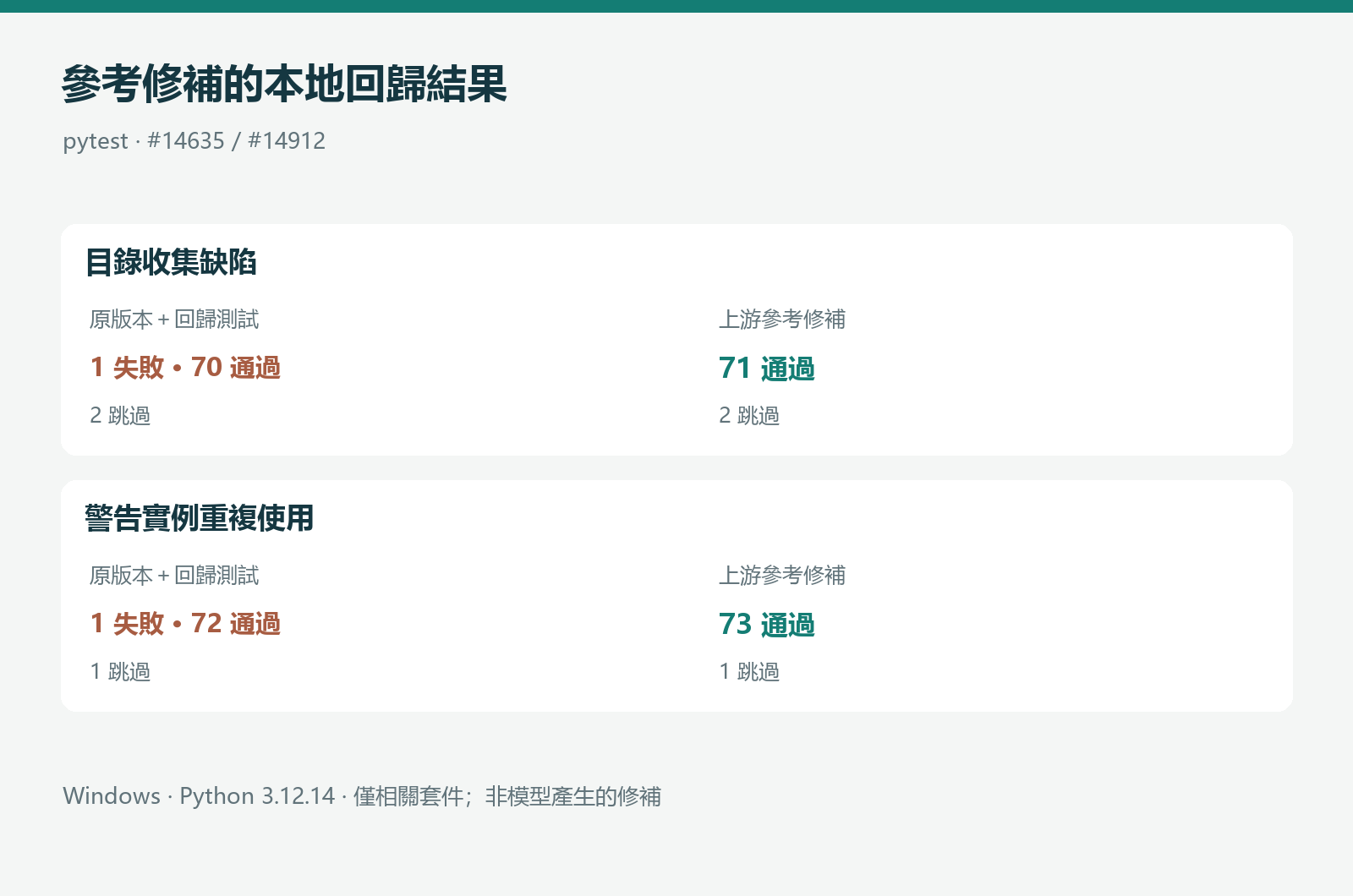Click 1 跳過 below 73 通過
The height and width of the screenshot is (896, 1353).
click(x=749, y=671)
